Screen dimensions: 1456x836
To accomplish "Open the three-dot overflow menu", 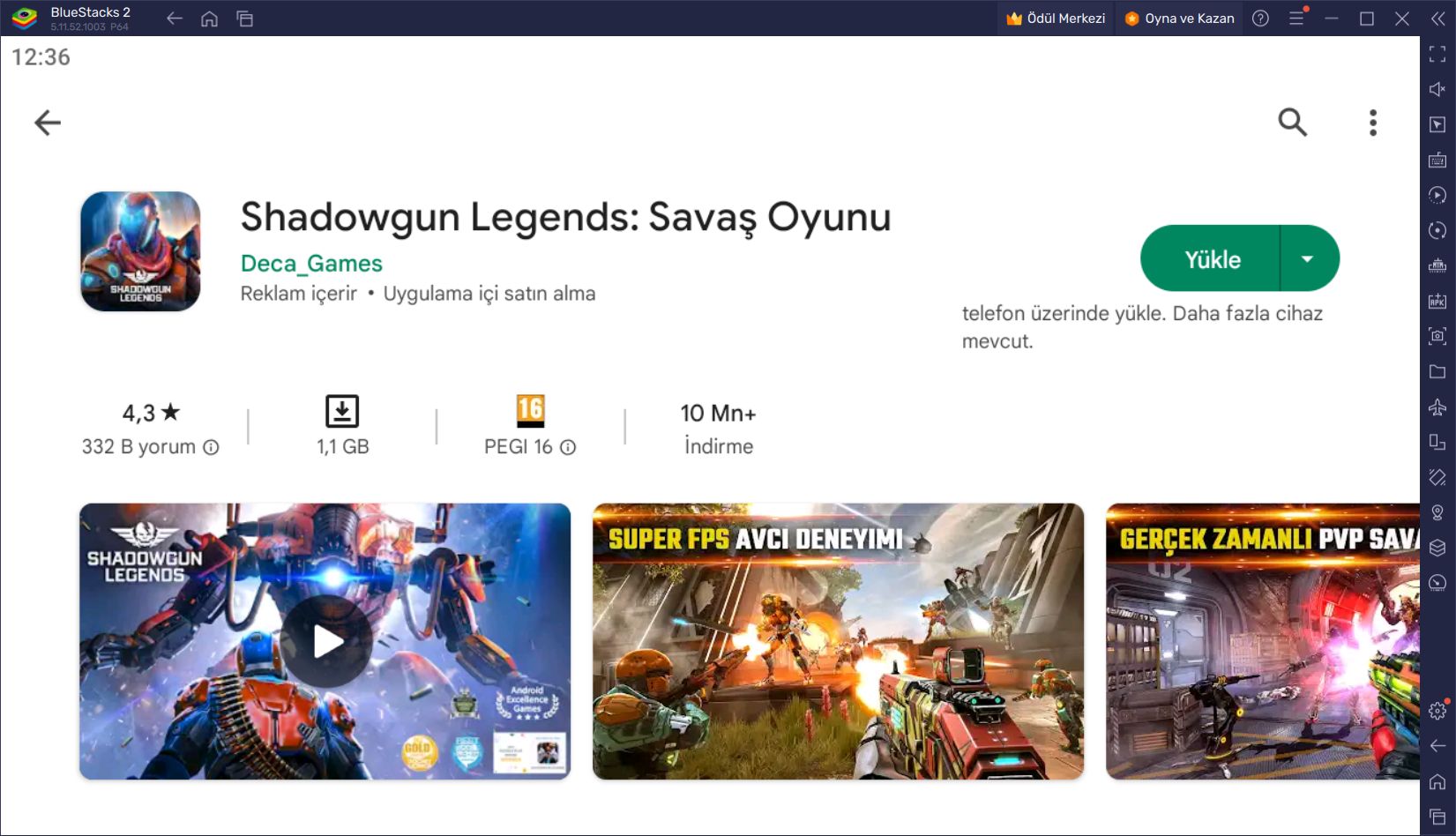I will click(x=1373, y=123).
